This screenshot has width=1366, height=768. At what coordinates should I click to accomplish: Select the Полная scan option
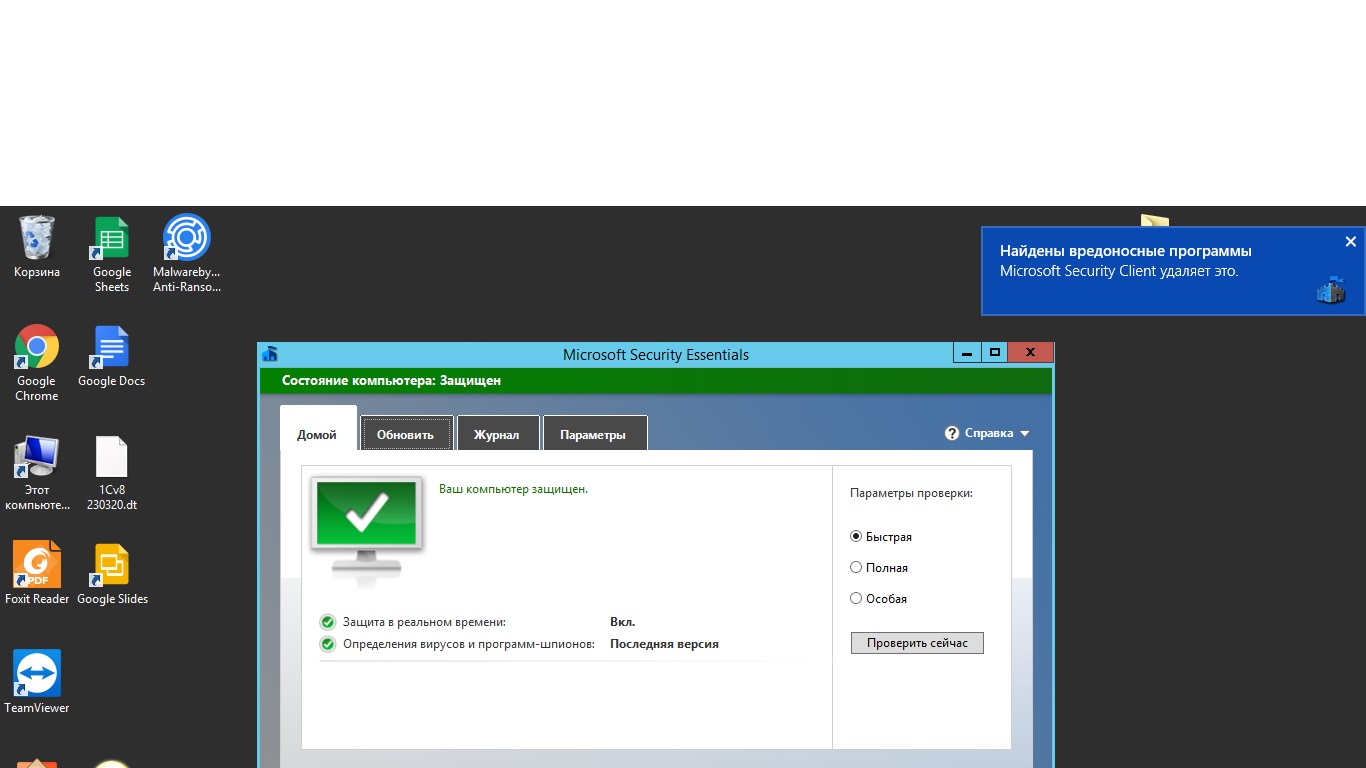tap(879, 568)
